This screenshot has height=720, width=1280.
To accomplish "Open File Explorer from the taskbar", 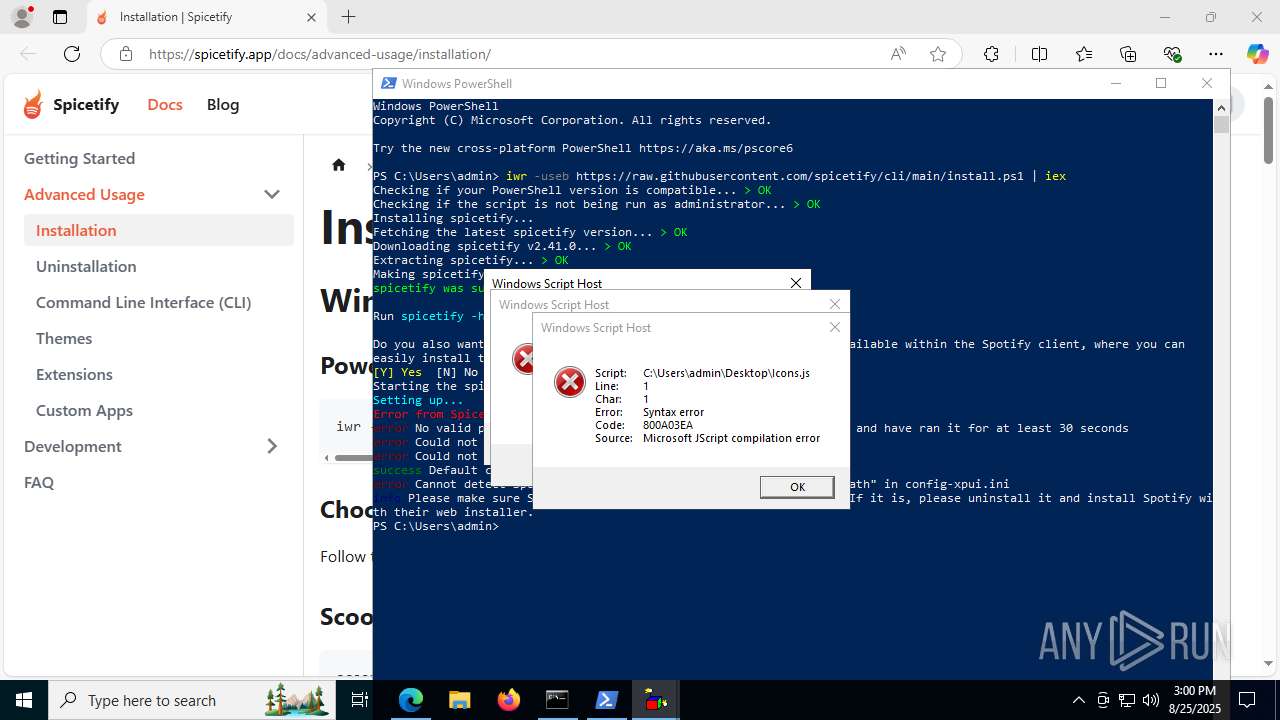I will click(459, 700).
